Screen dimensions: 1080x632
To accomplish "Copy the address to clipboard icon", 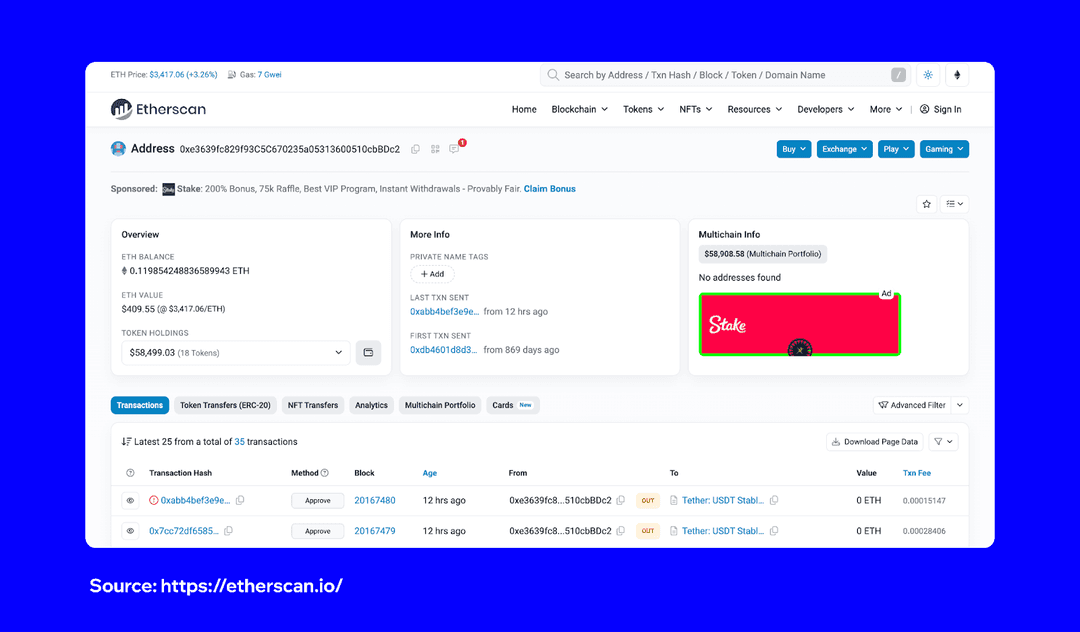I will point(415,149).
